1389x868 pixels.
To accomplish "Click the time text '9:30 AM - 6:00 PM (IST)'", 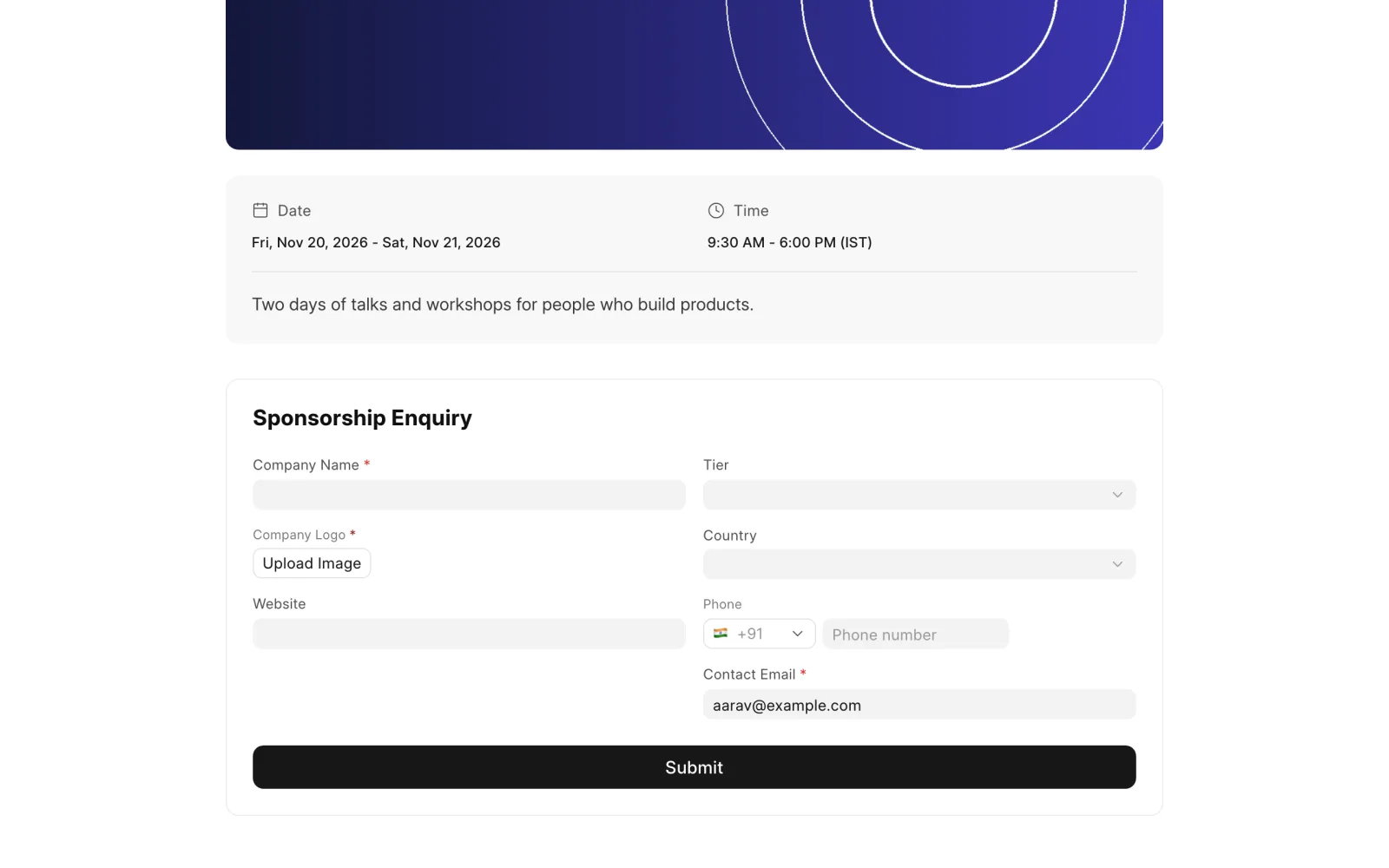I will [x=789, y=242].
